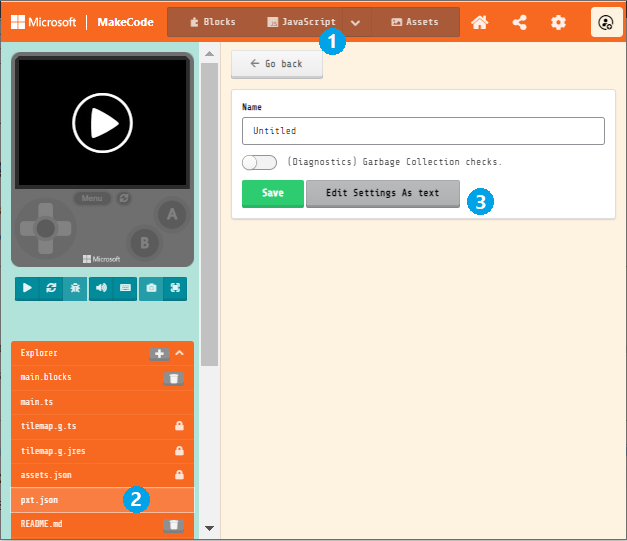Start the simulator with the large play button
627x541 pixels.
click(102, 123)
